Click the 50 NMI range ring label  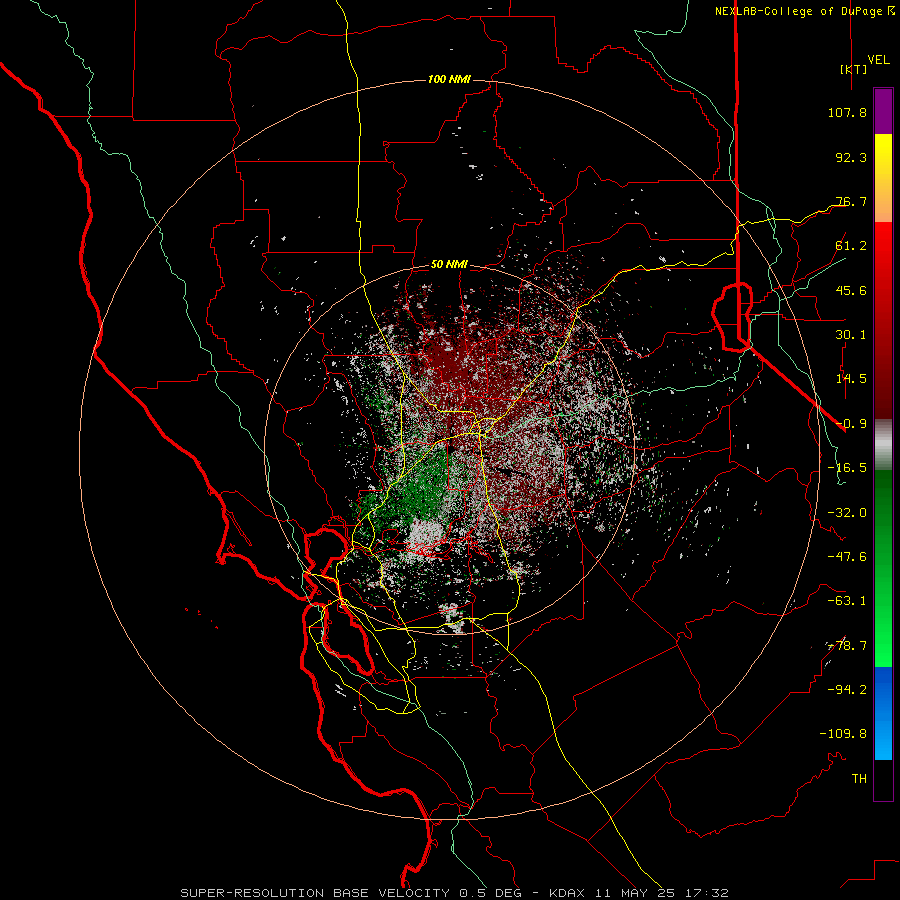tap(449, 265)
